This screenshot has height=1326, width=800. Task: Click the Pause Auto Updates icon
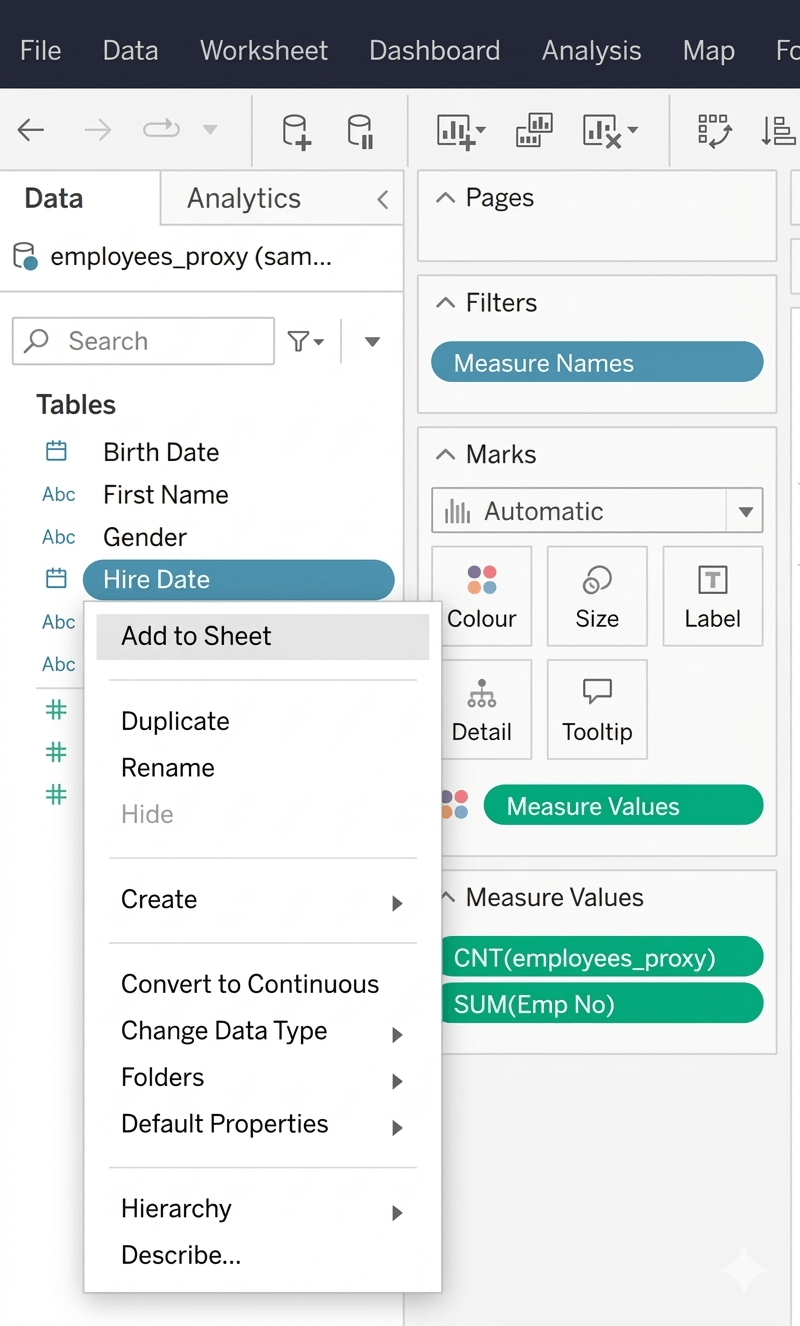tap(359, 131)
